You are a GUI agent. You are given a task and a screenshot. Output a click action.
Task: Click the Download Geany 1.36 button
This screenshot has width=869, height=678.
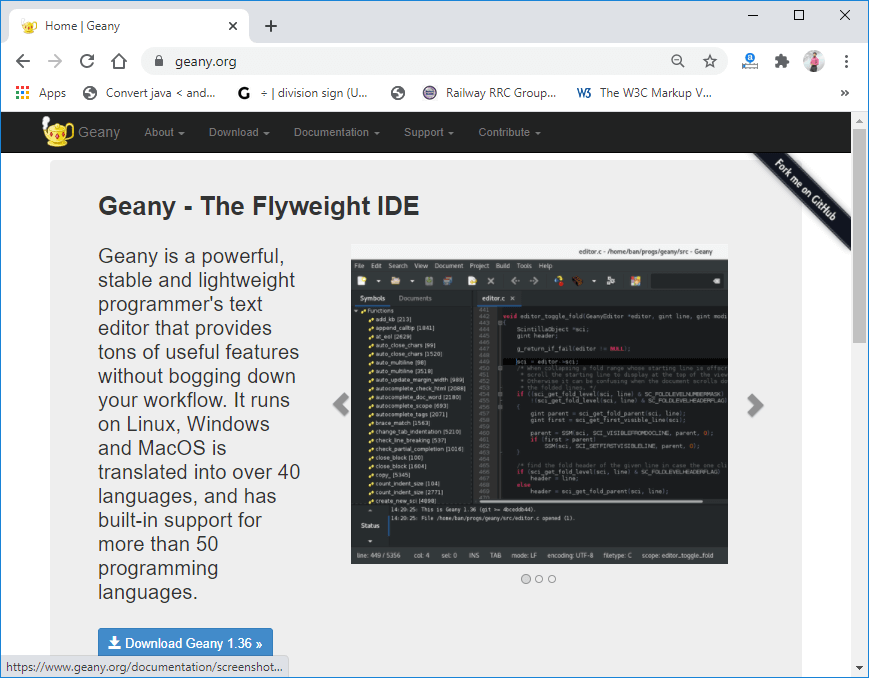click(x=185, y=643)
